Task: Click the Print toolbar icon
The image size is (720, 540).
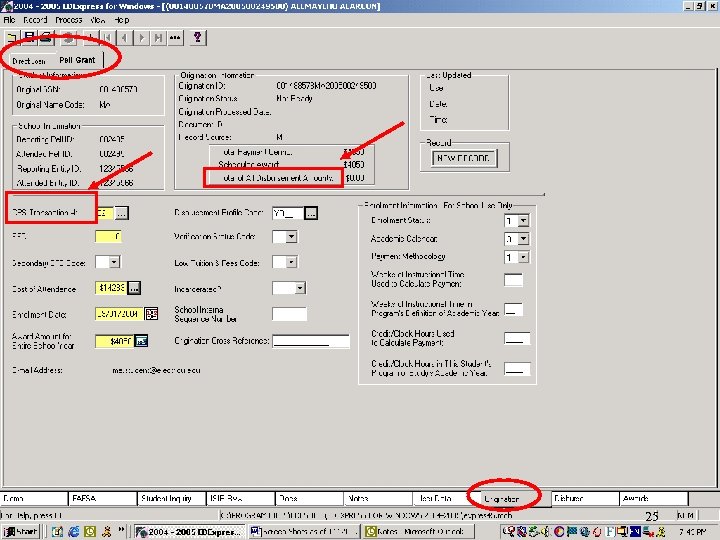Action: [x=46, y=38]
